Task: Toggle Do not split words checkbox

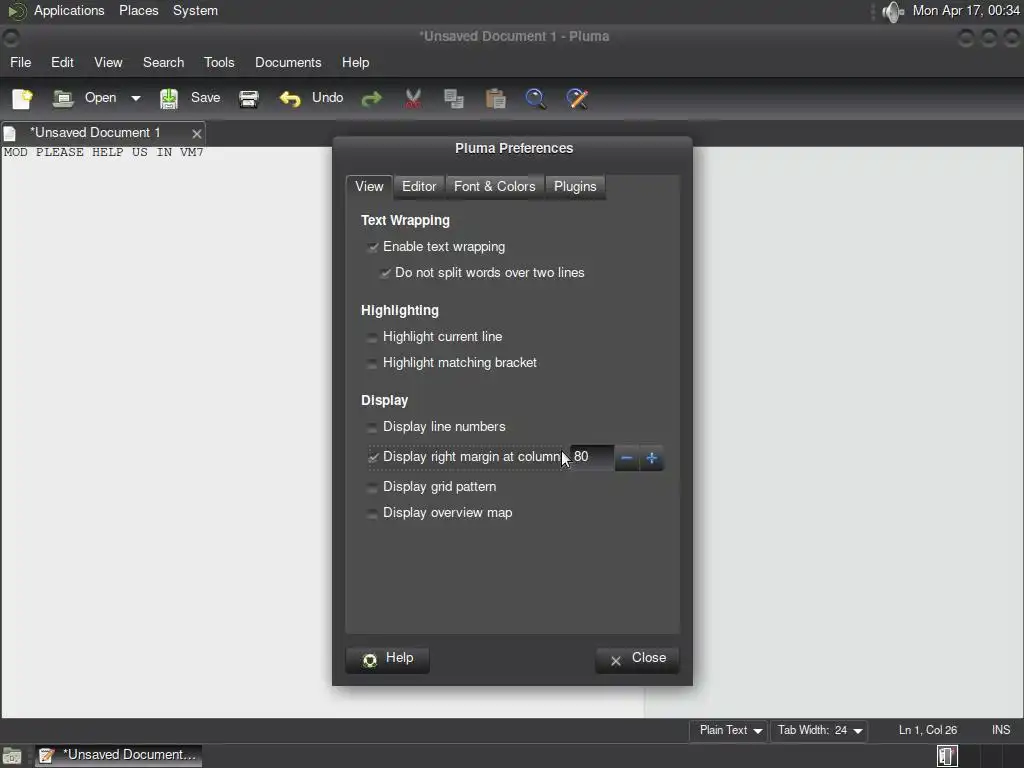Action: 385,273
